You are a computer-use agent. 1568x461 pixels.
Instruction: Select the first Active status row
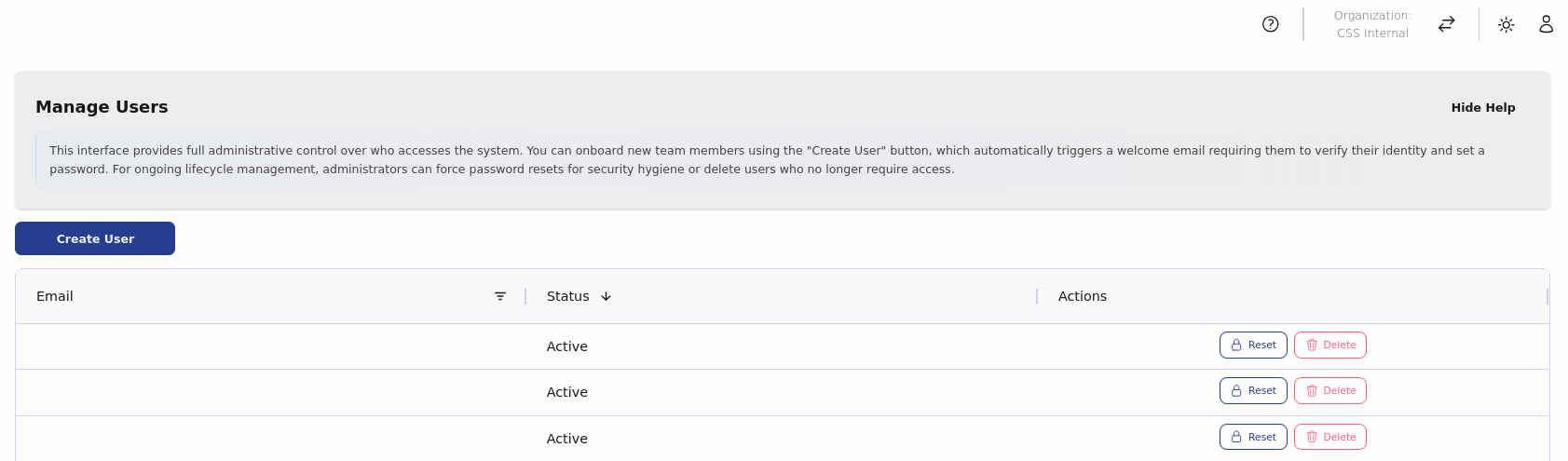click(x=566, y=346)
